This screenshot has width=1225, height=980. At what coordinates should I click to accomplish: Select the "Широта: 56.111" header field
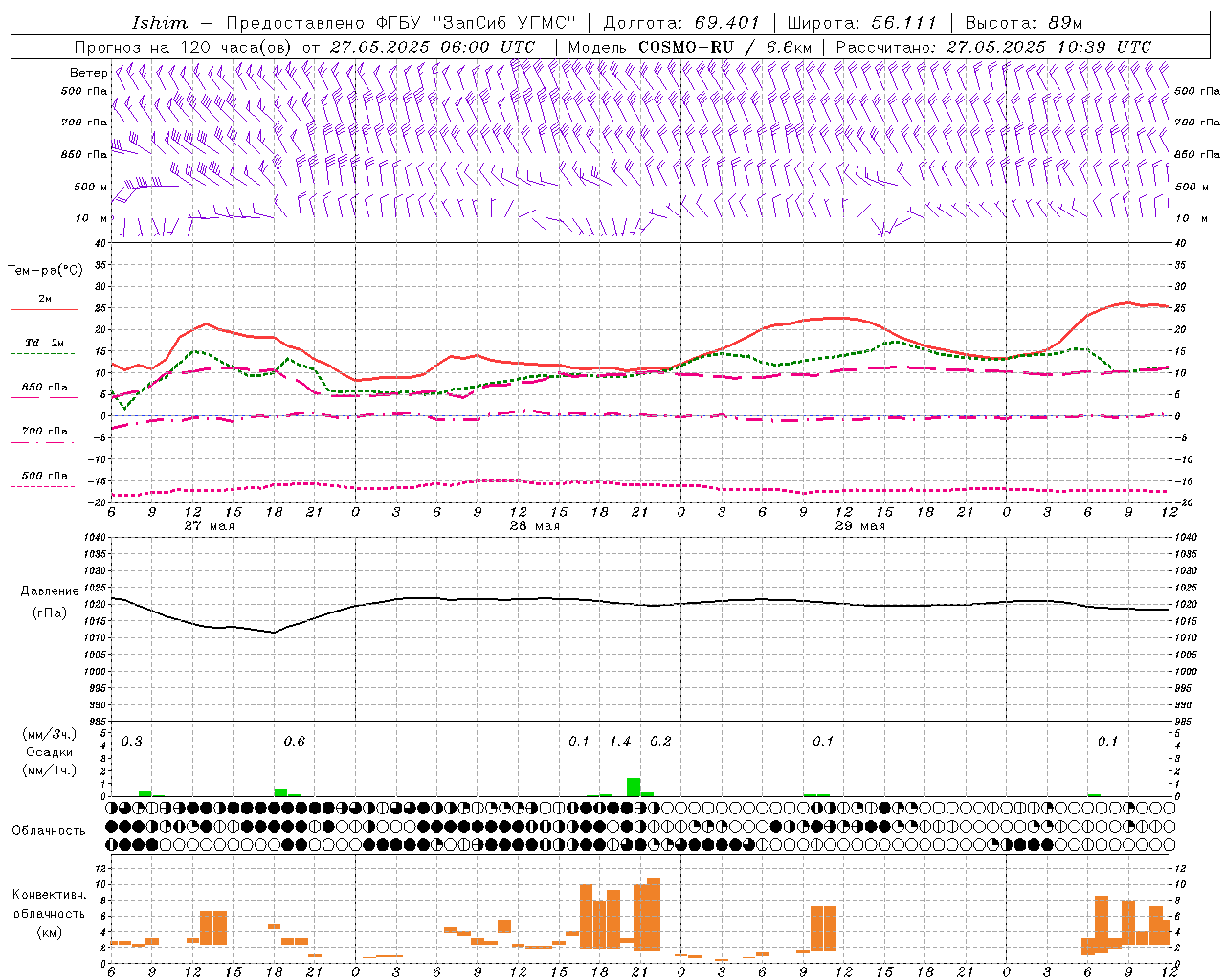(861, 23)
